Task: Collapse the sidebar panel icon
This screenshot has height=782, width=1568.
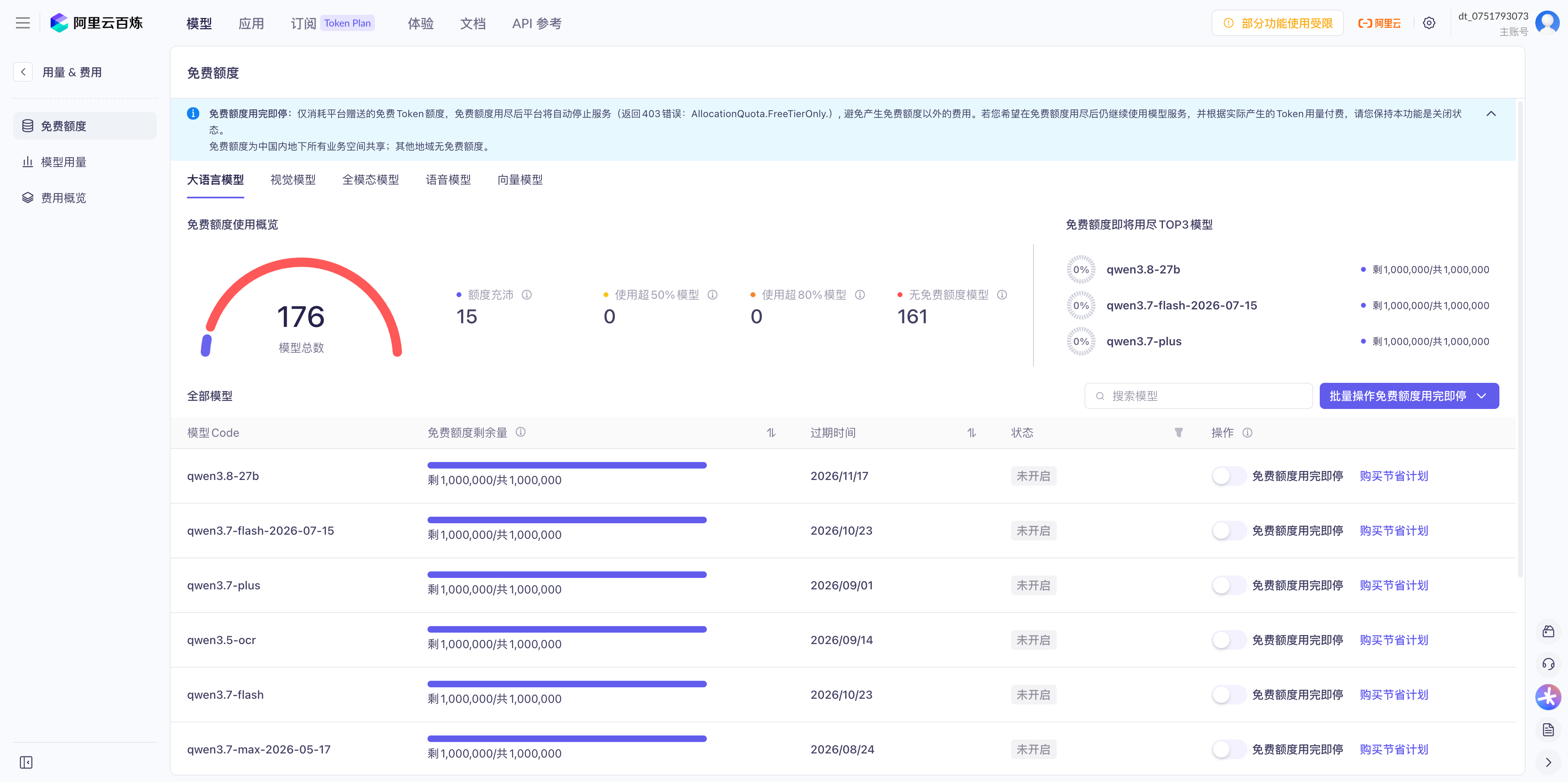Action: click(26, 762)
